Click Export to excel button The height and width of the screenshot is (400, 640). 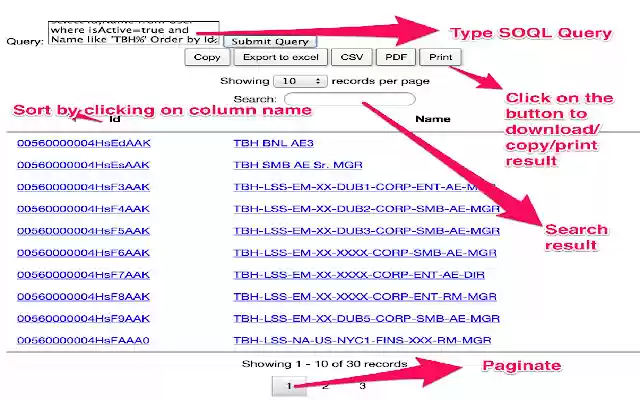coord(281,57)
